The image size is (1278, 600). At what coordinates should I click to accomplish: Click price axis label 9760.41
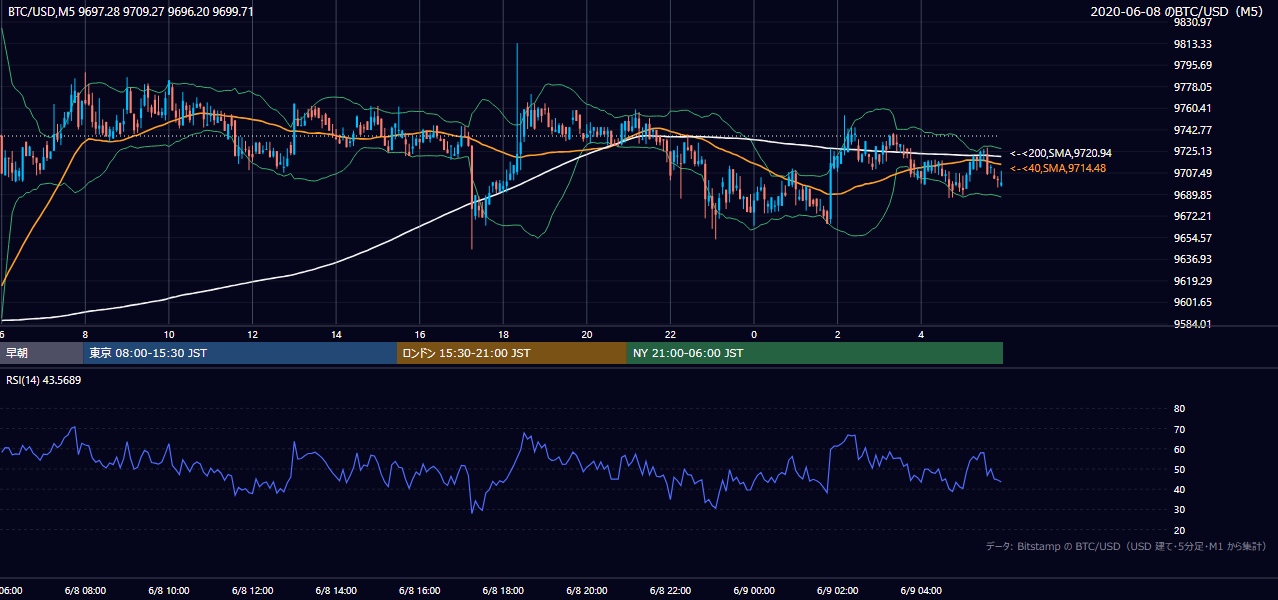(1192, 108)
